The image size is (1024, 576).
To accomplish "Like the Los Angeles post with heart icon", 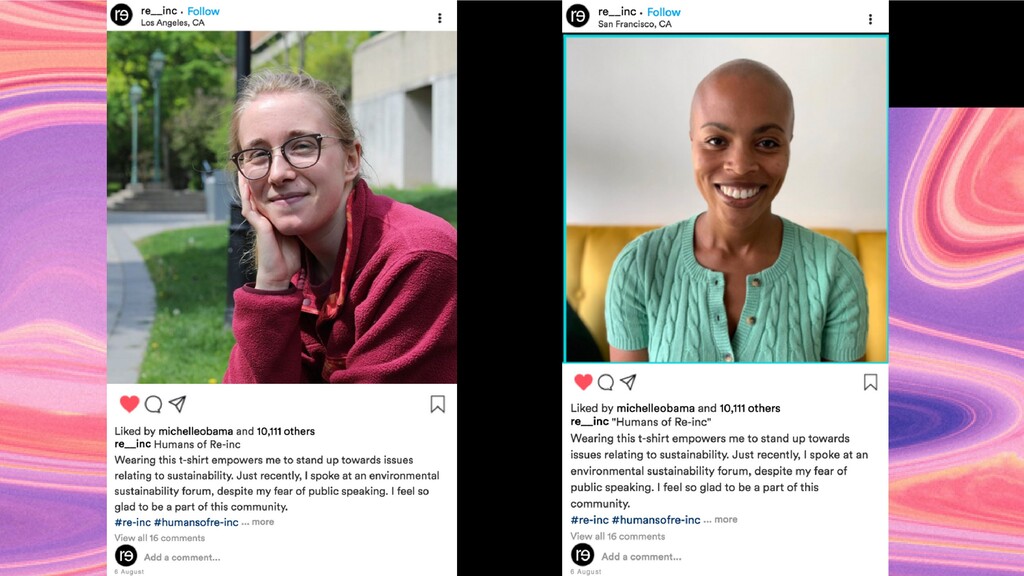I will [129, 404].
